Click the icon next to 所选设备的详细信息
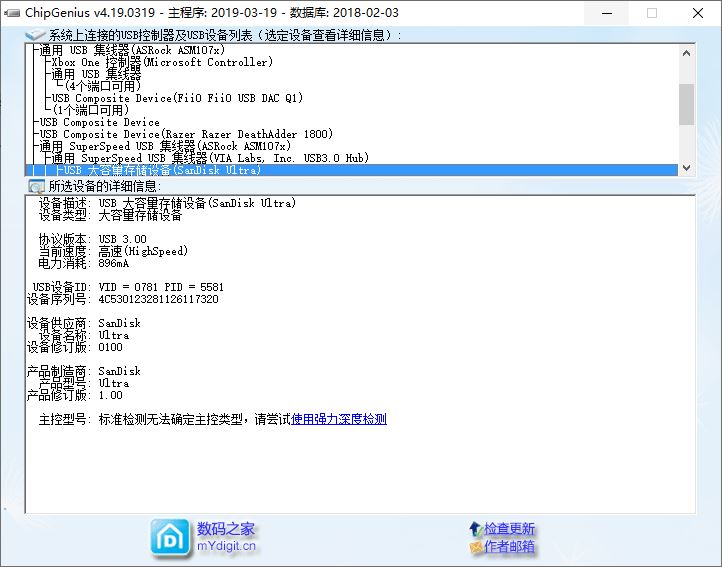Image resolution: width=722 pixels, height=567 pixels. (36, 186)
